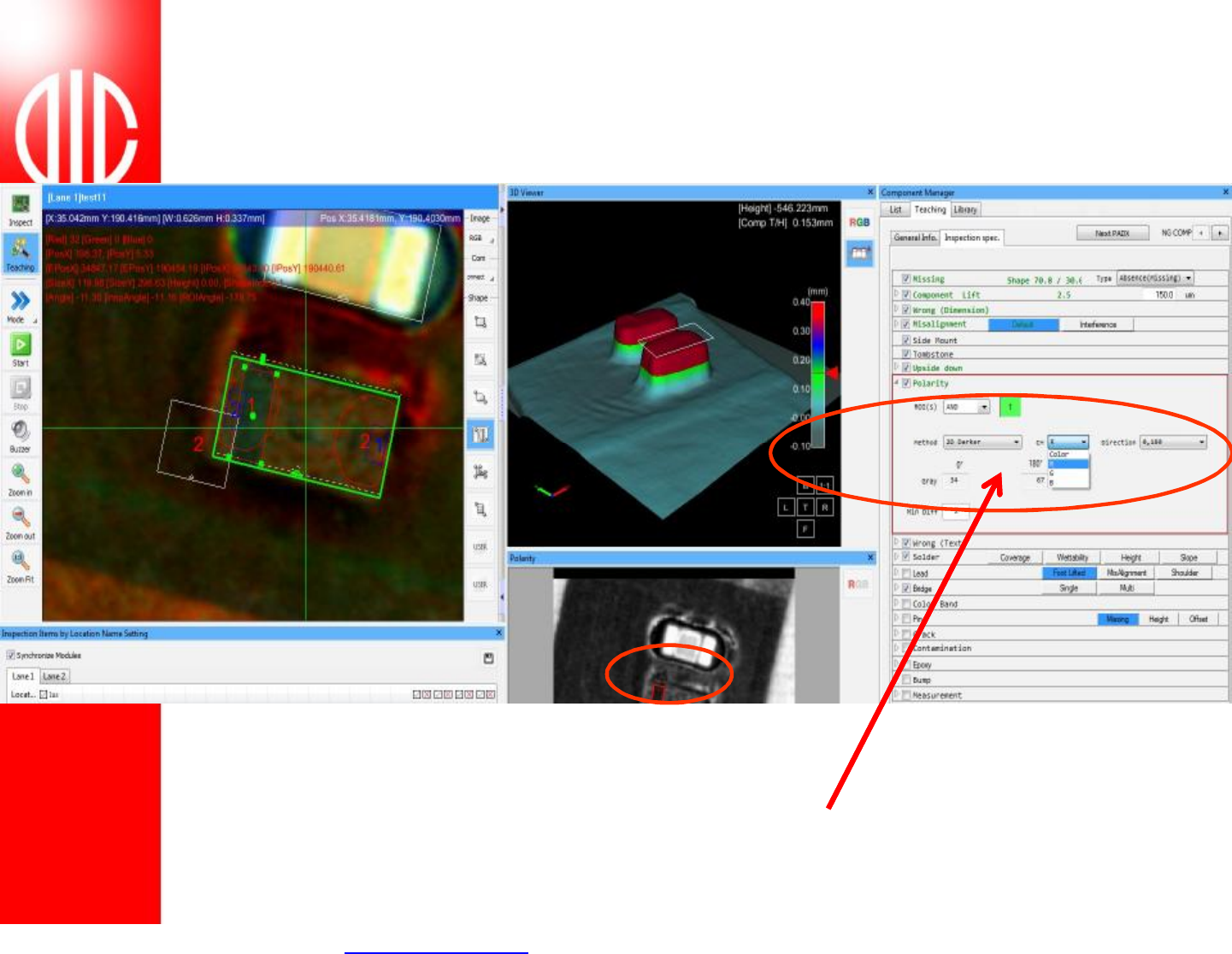This screenshot has height=954, width=1232.
Task: Click the upper USR tool button
Action: pos(480,547)
